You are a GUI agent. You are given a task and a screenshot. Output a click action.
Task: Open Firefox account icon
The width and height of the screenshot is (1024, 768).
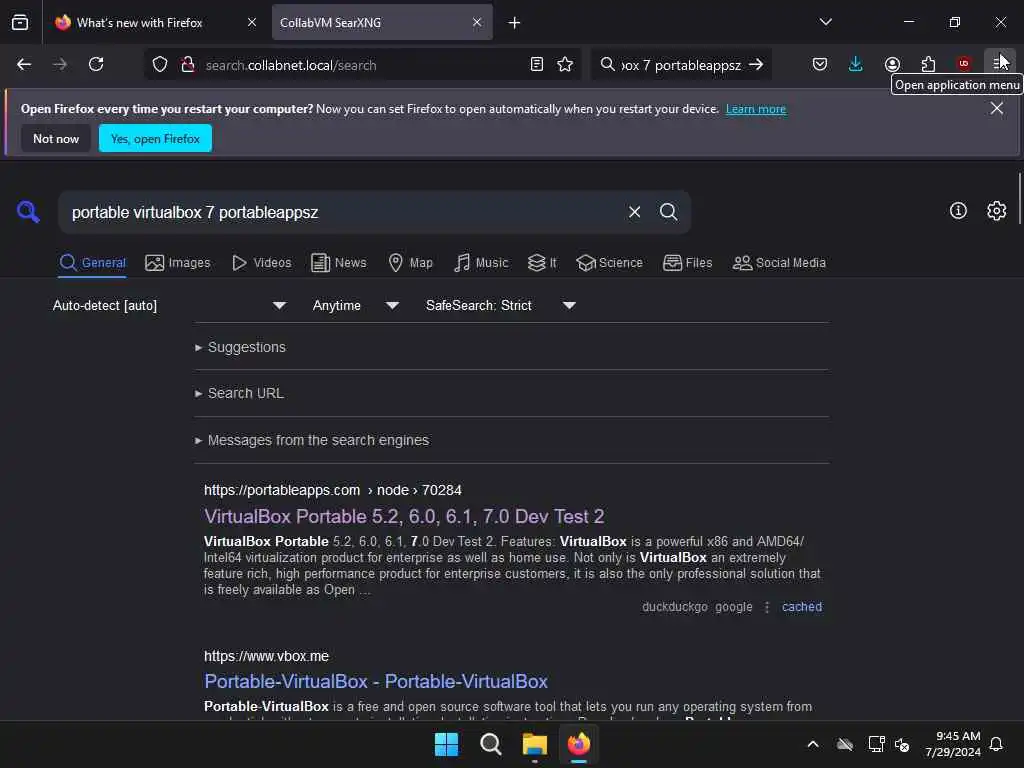[x=892, y=64]
